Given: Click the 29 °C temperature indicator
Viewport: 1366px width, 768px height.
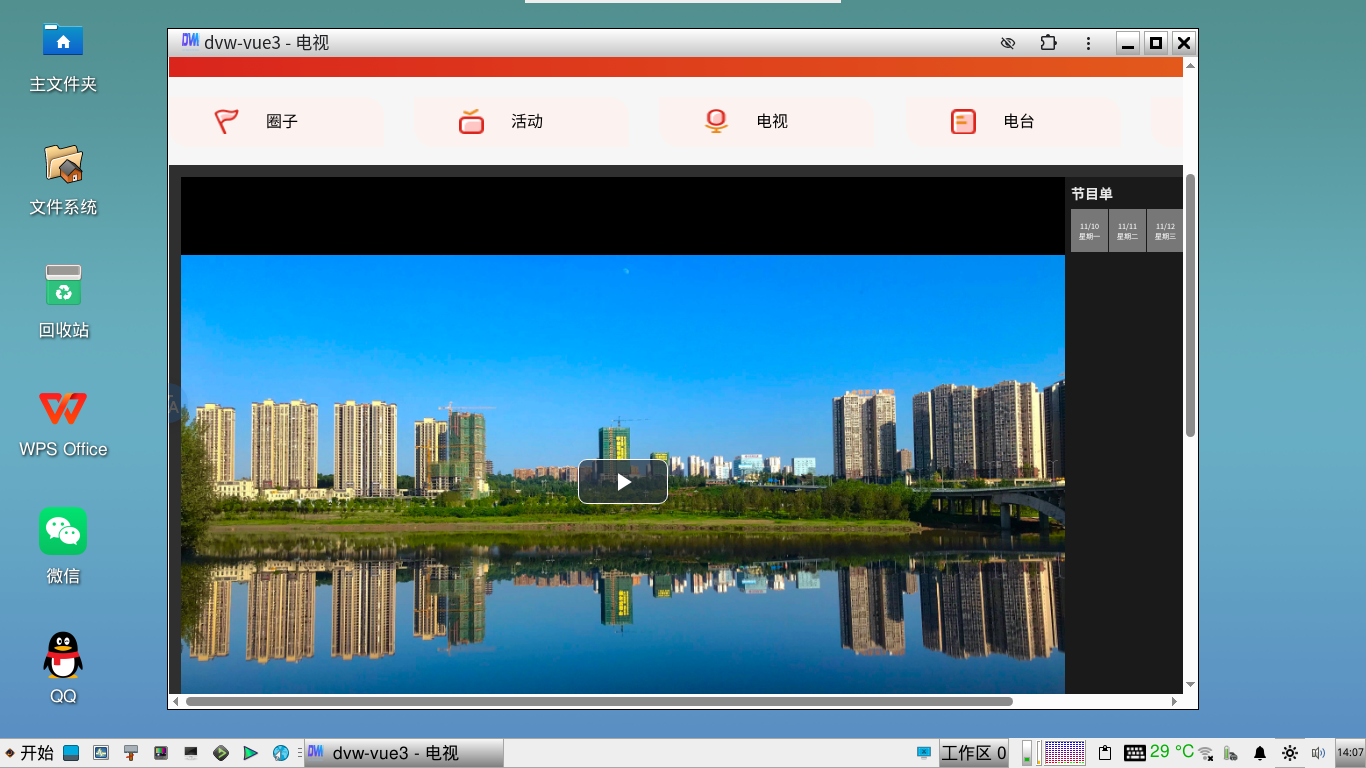Looking at the screenshot, I should (x=1172, y=752).
